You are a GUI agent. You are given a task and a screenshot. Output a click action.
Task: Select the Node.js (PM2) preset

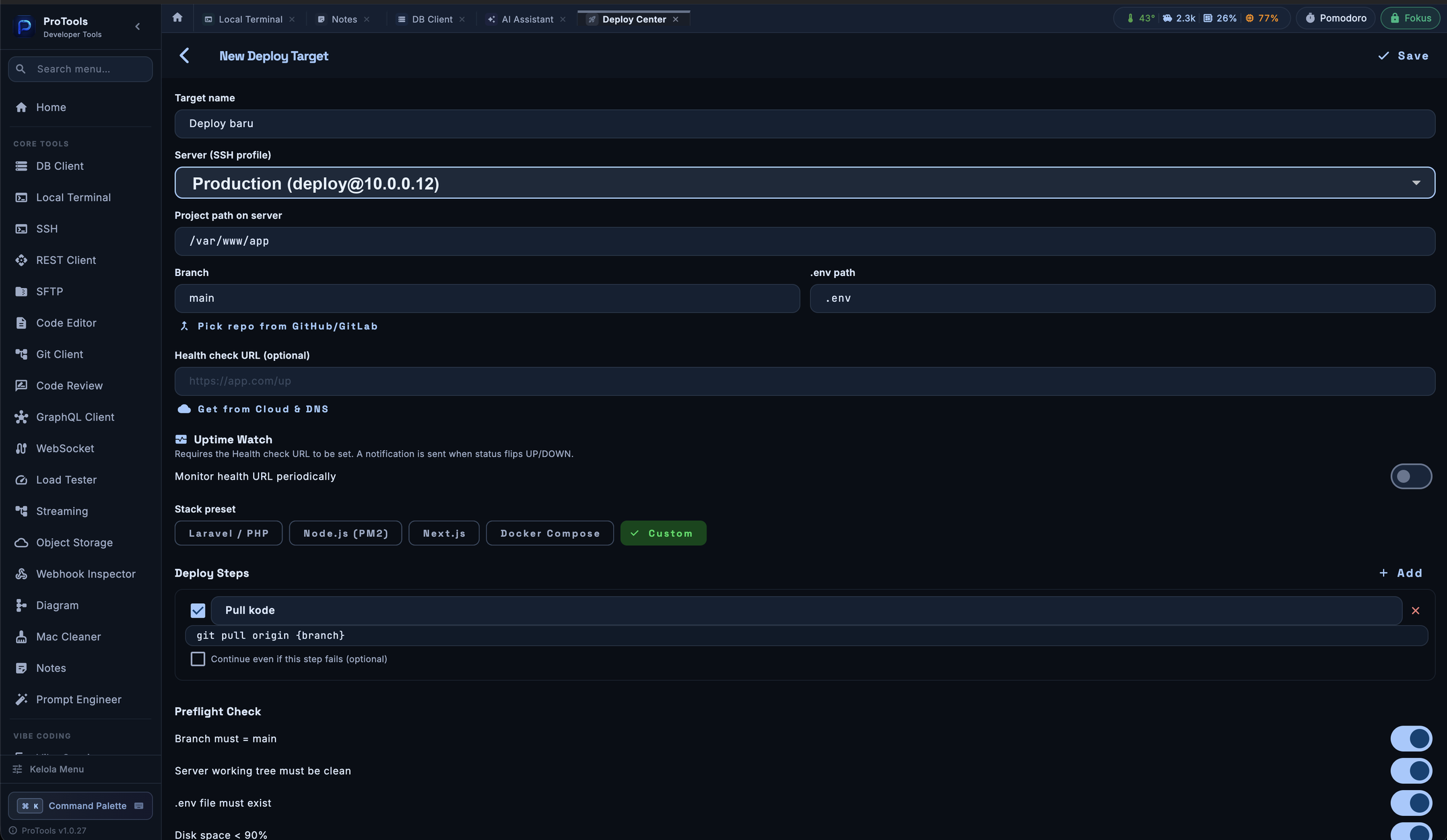click(345, 533)
